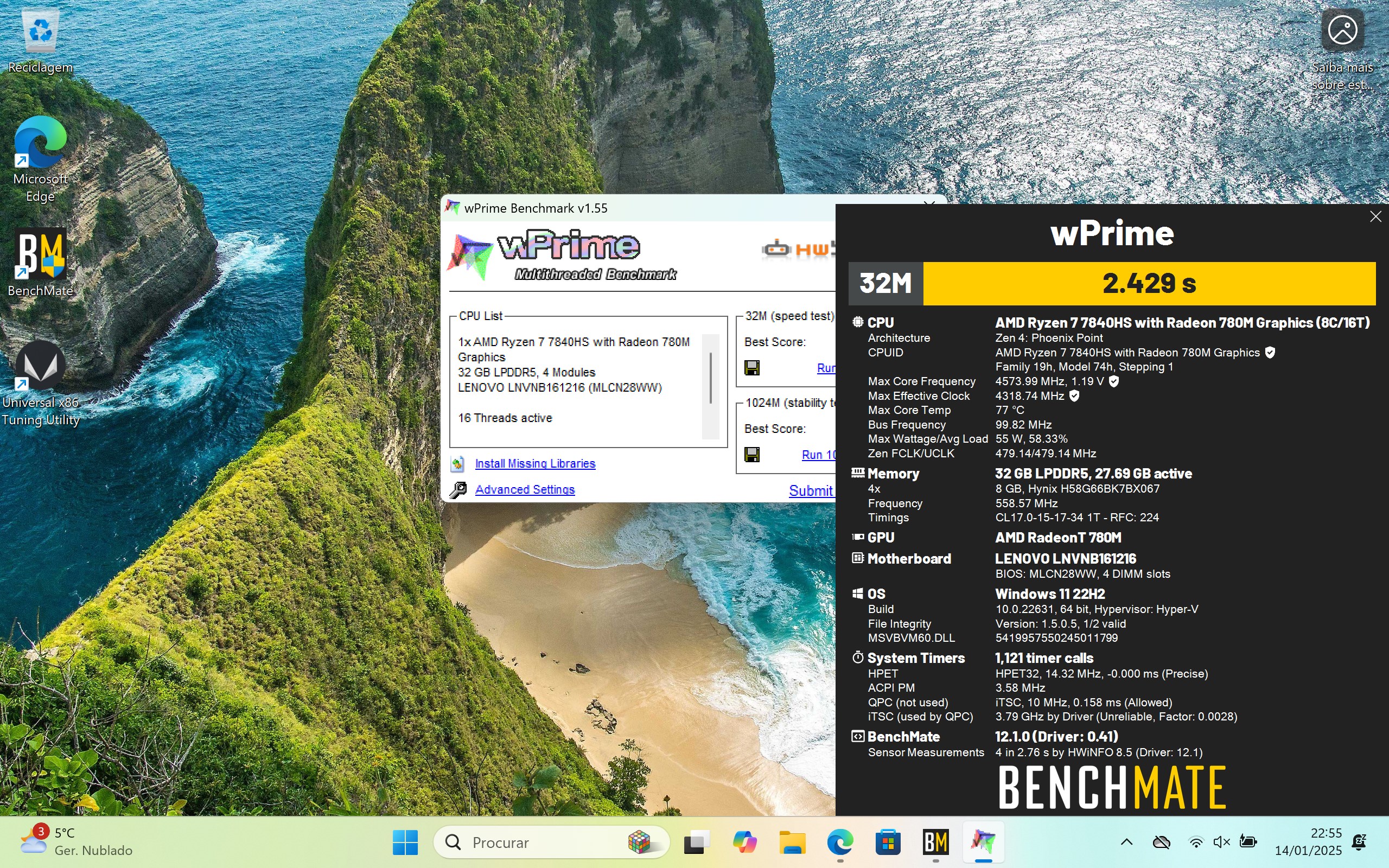Click the 12.1.0 (Driver: 0.41) version text
1389x868 pixels.
pyautogui.click(x=1056, y=737)
